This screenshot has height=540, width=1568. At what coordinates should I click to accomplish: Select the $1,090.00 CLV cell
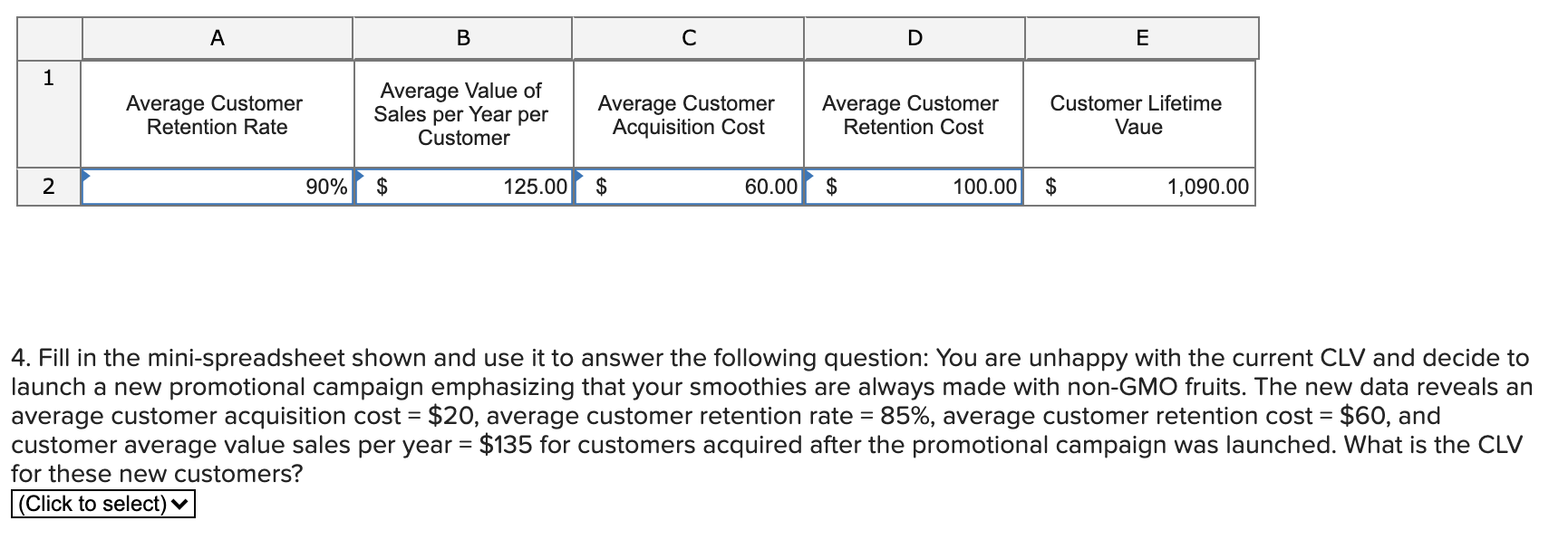pyautogui.click(x=1140, y=188)
